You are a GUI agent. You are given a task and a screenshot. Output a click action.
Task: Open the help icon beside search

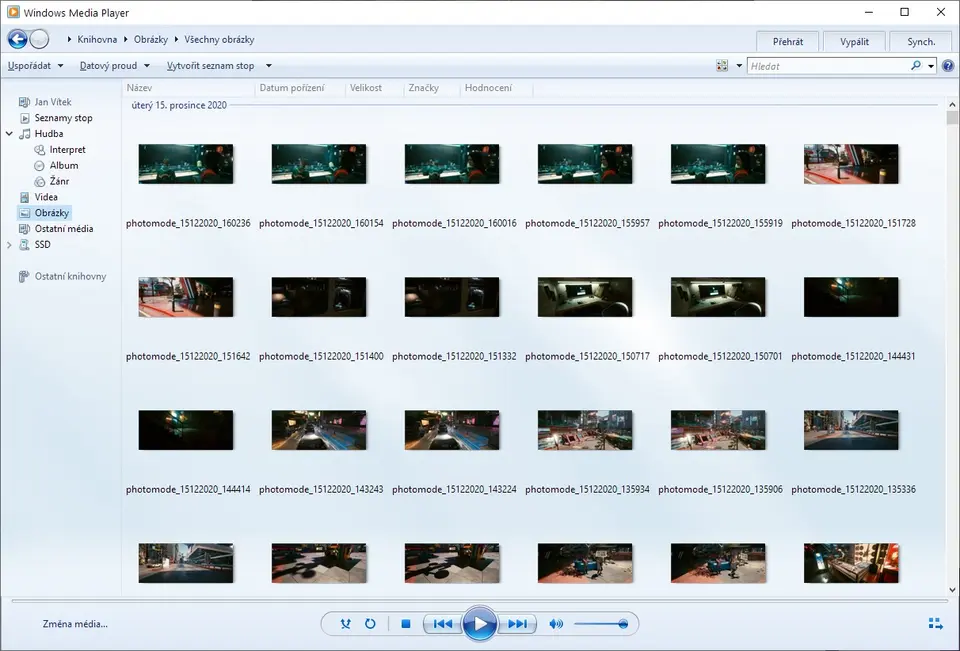[948, 66]
